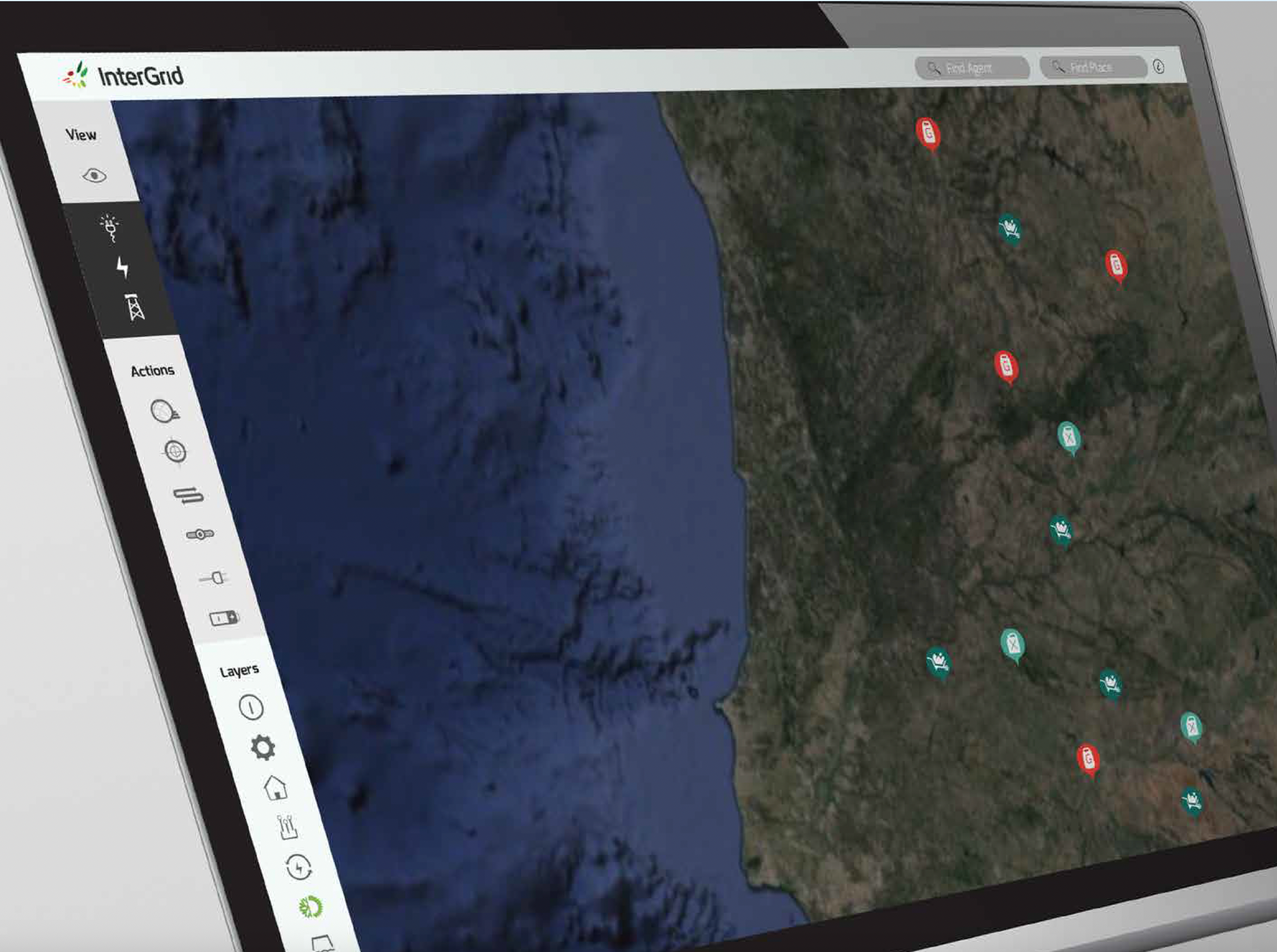Click the magnifier icon in Find Agent
Screen dimensions: 1277x952
tap(934, 68)
